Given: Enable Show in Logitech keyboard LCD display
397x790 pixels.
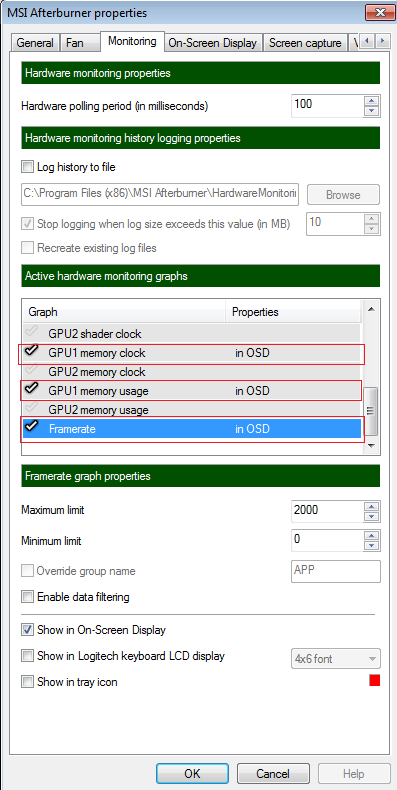Looking at the screenshot, I should [27, 656].
